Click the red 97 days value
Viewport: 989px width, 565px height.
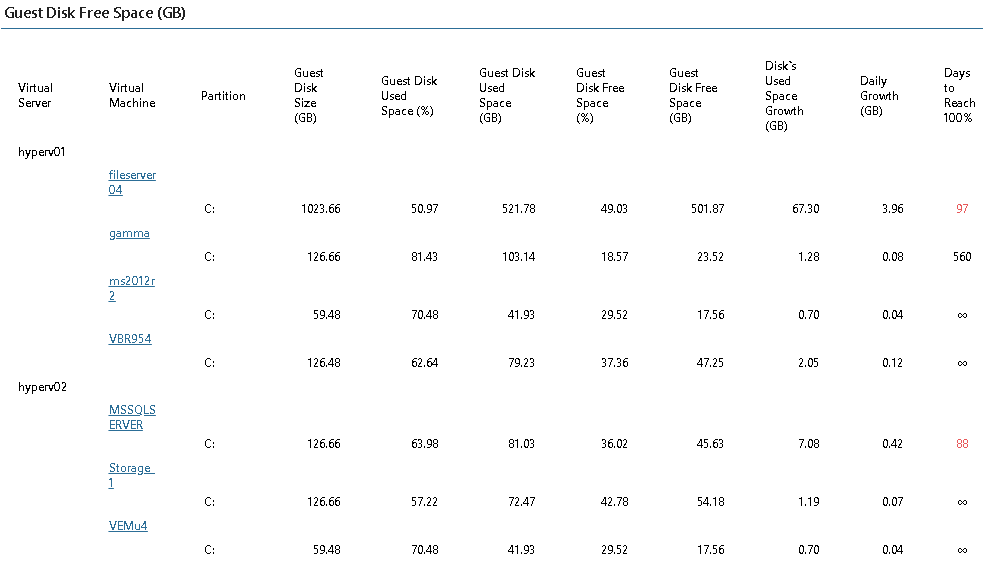962,209
